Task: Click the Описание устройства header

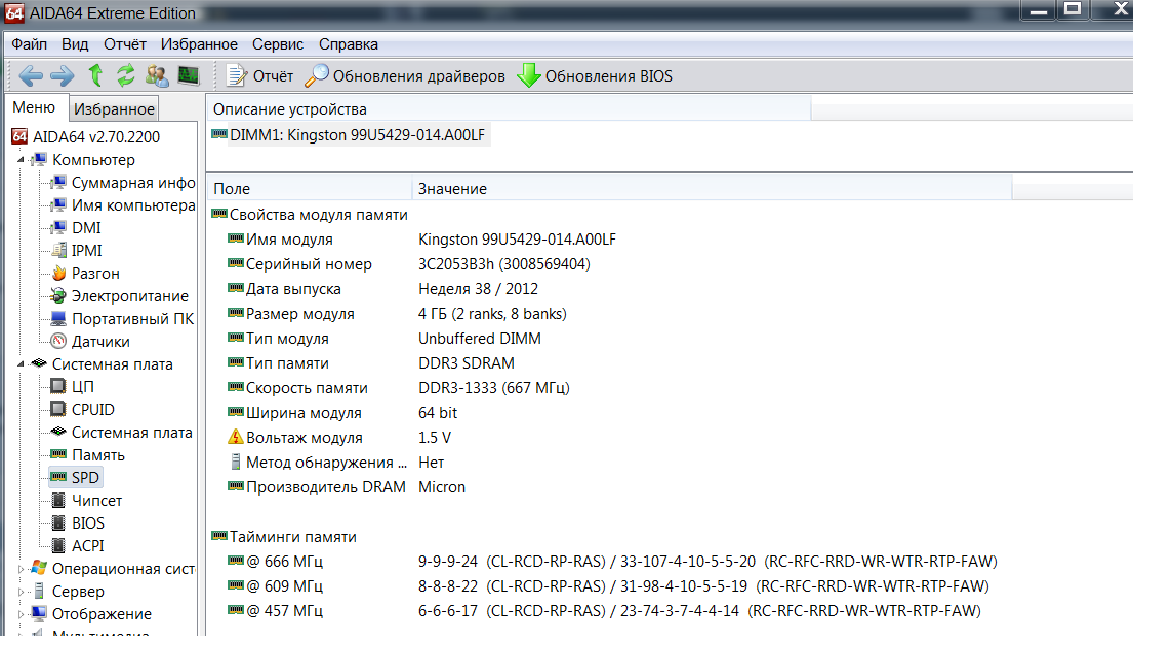Action: 509,109
